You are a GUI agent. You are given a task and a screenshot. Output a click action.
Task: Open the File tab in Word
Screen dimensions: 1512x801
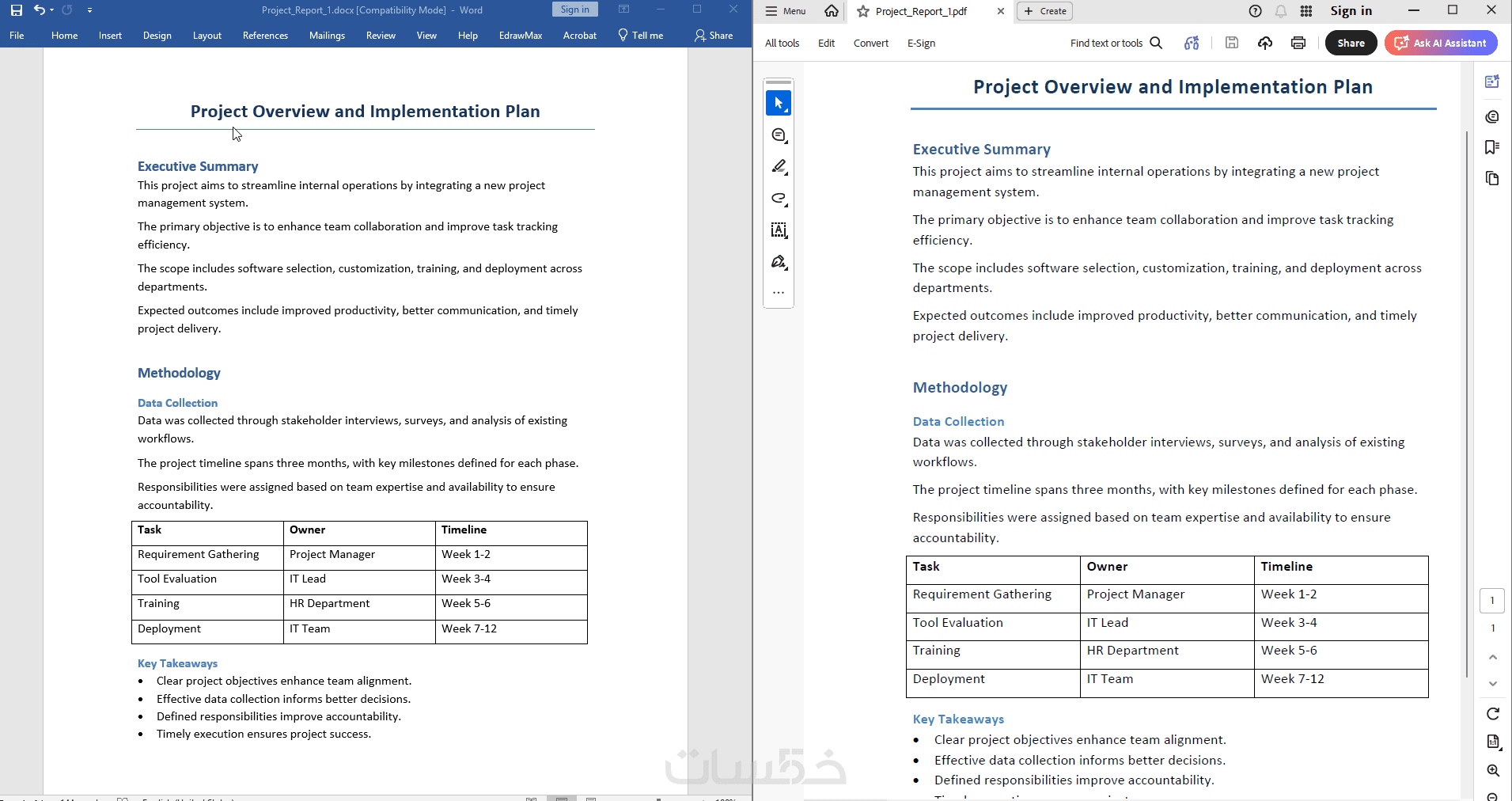[17, 36]
